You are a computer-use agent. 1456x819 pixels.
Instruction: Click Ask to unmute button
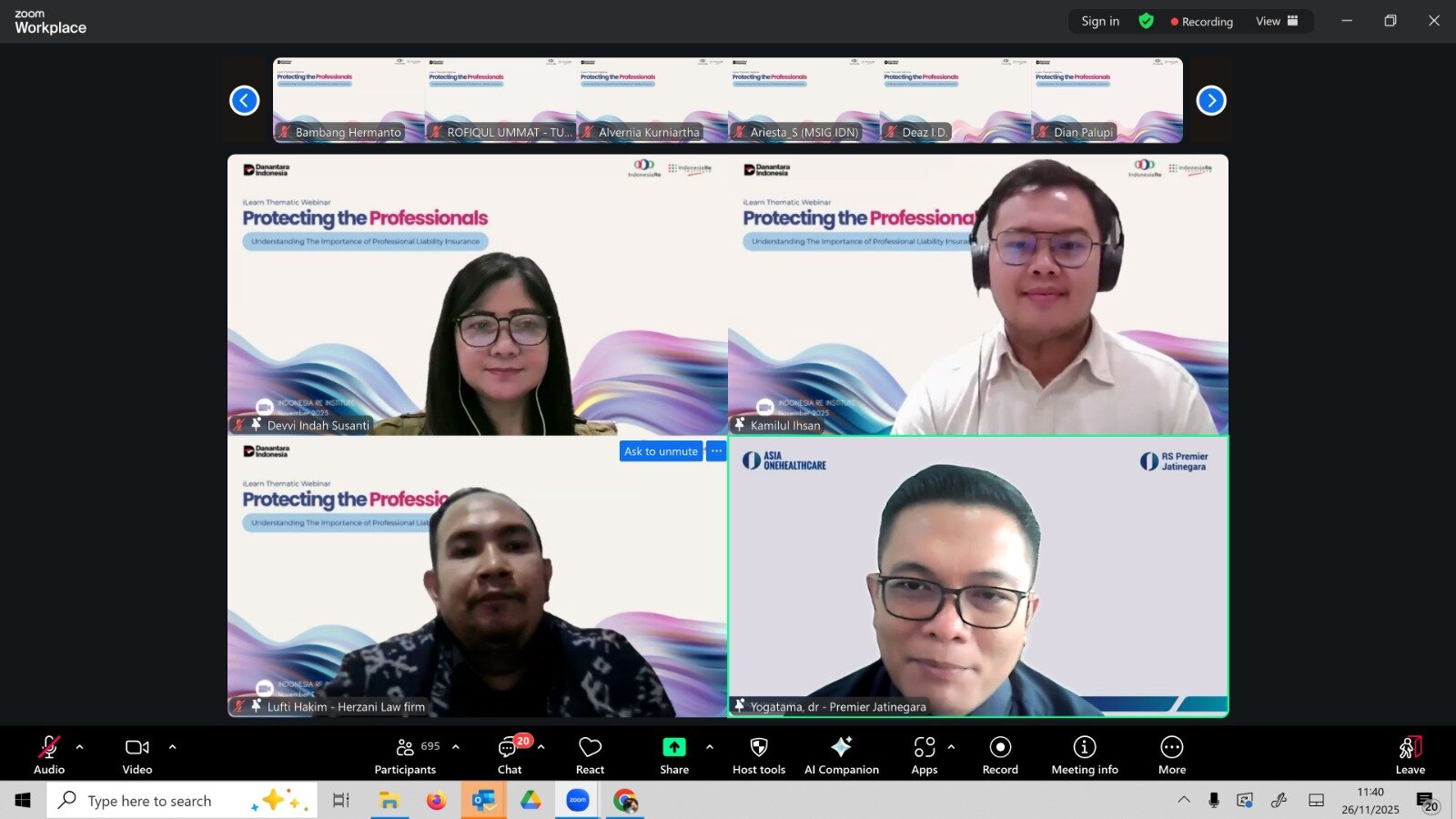tap(661, 451)
